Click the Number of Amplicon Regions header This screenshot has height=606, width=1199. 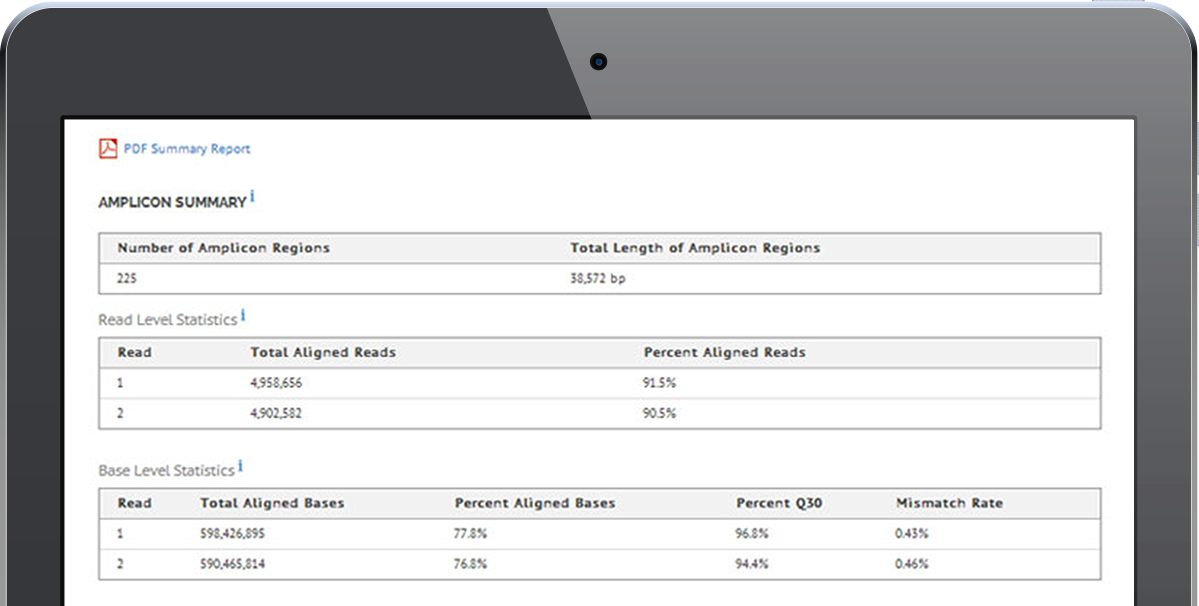click(x=223, y=248)
